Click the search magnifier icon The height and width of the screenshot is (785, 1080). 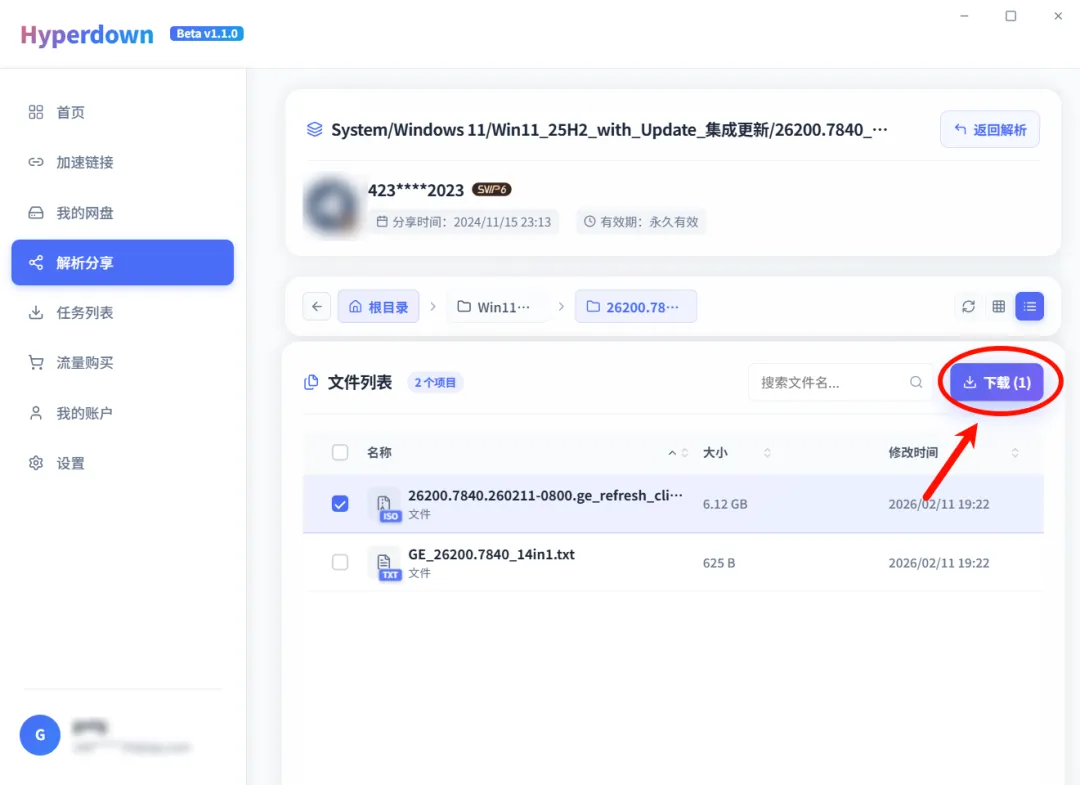point(916,382)
